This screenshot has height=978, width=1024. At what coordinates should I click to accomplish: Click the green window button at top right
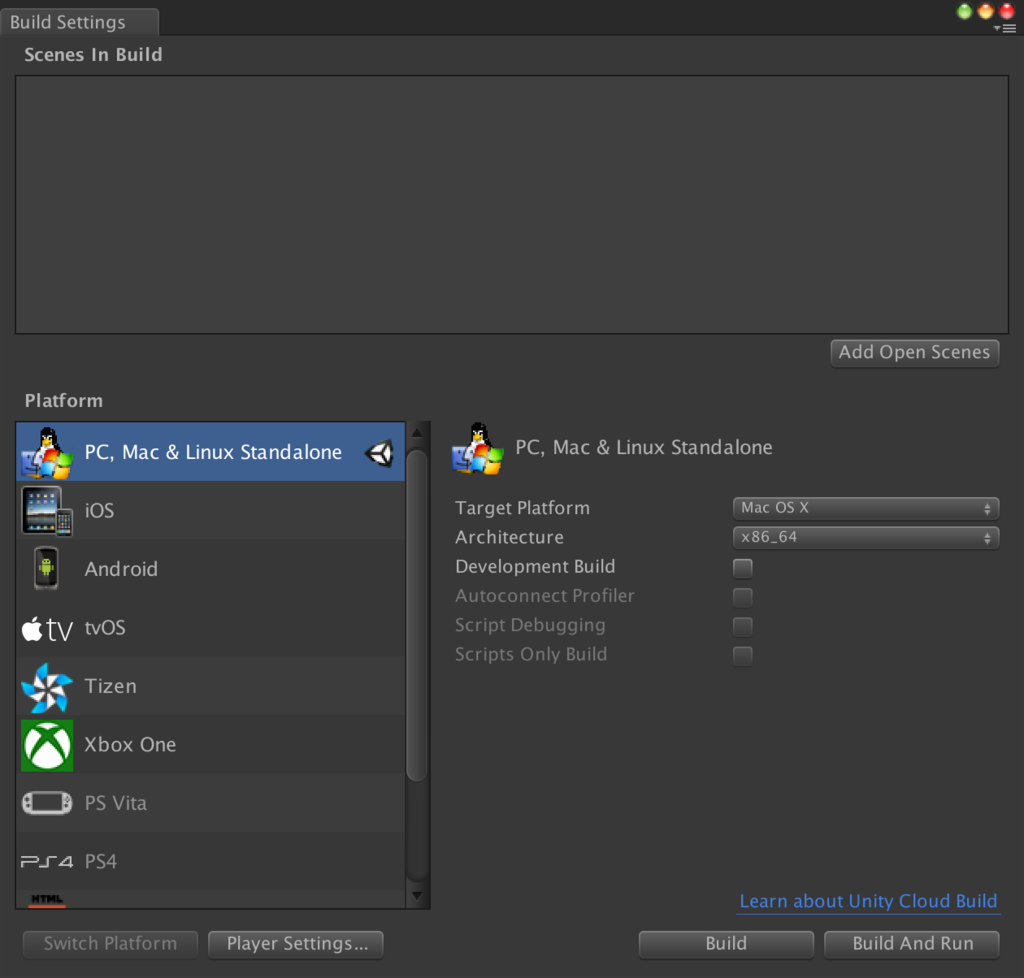coord(965,11)
